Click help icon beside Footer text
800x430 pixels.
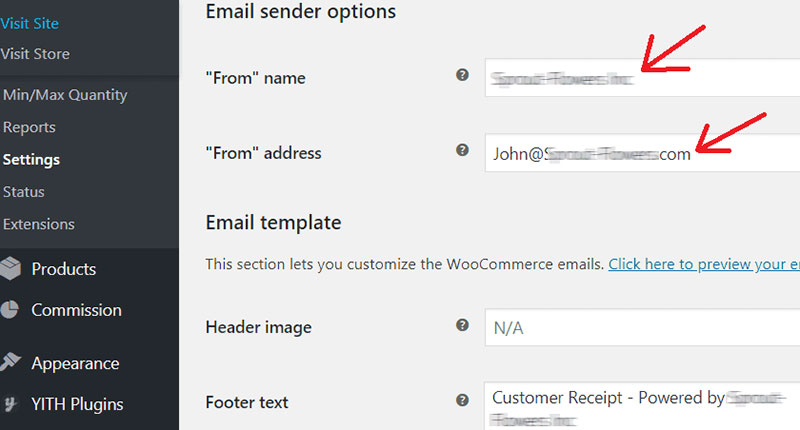[462, 400]
